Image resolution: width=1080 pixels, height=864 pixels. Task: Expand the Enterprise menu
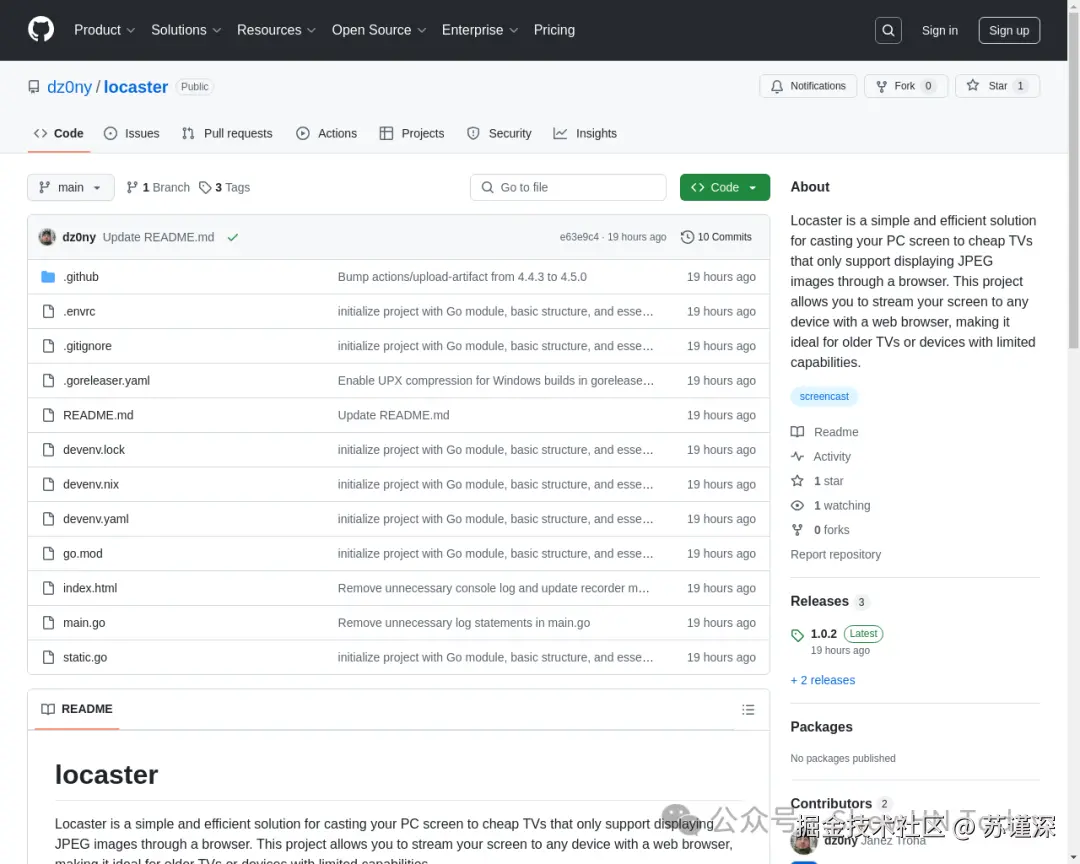pyautogui.click(x=479, y=30)
